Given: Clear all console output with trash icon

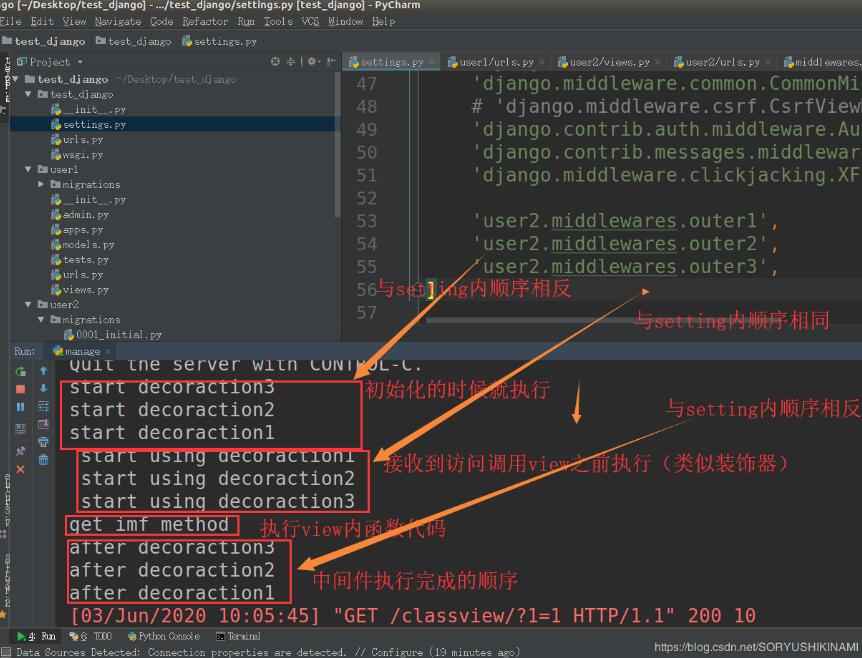Looking at the screenshot, I should (43, 460).
